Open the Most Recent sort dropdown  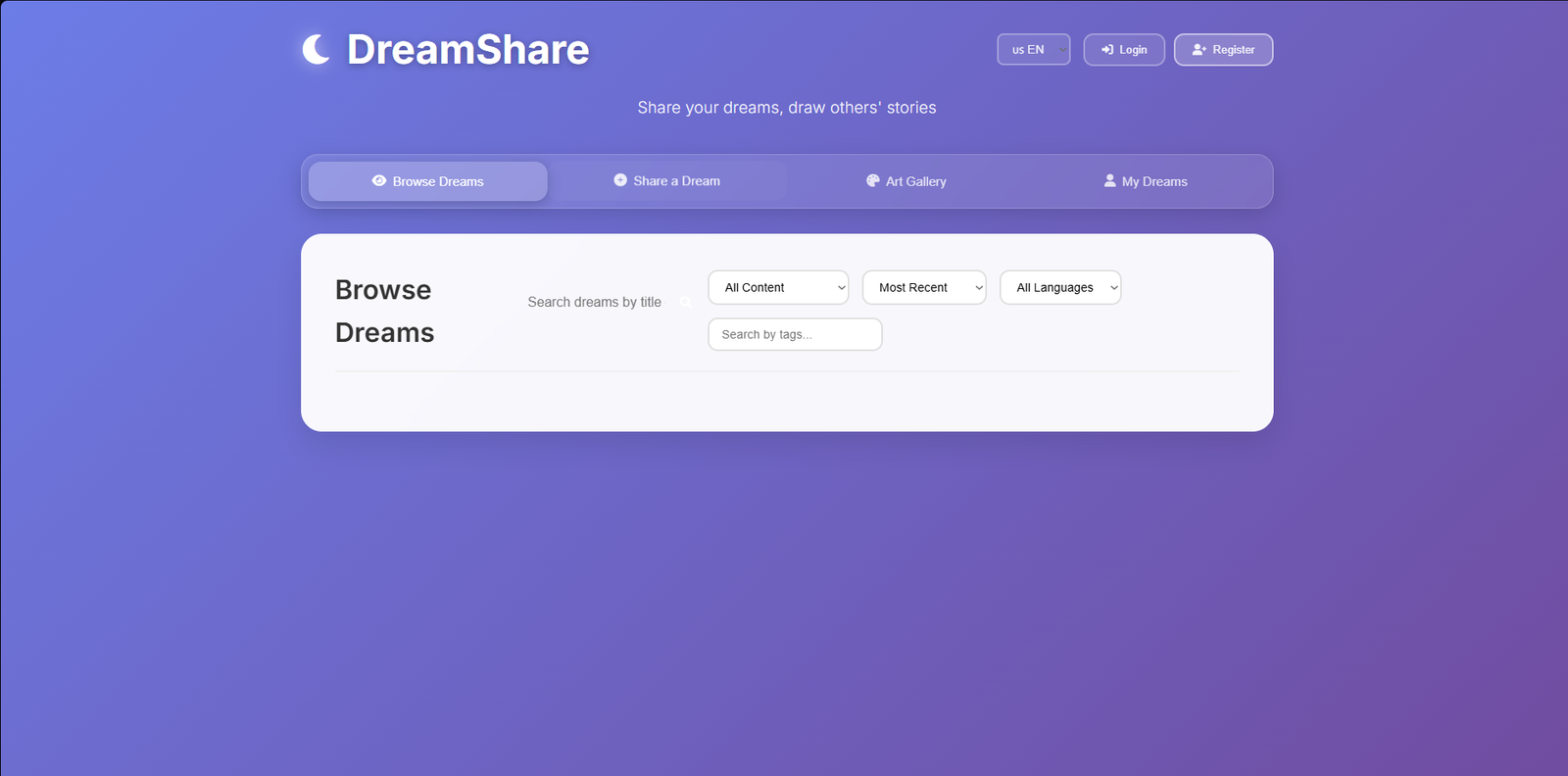tap(923, 288)
